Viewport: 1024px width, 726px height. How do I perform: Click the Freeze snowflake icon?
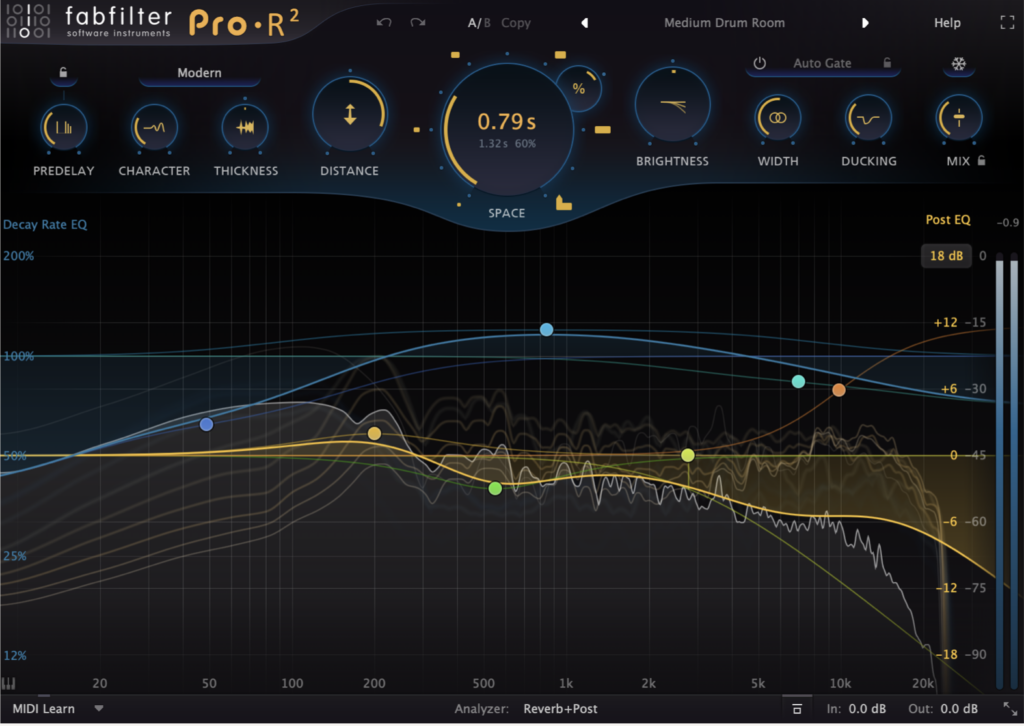(960, 63)
